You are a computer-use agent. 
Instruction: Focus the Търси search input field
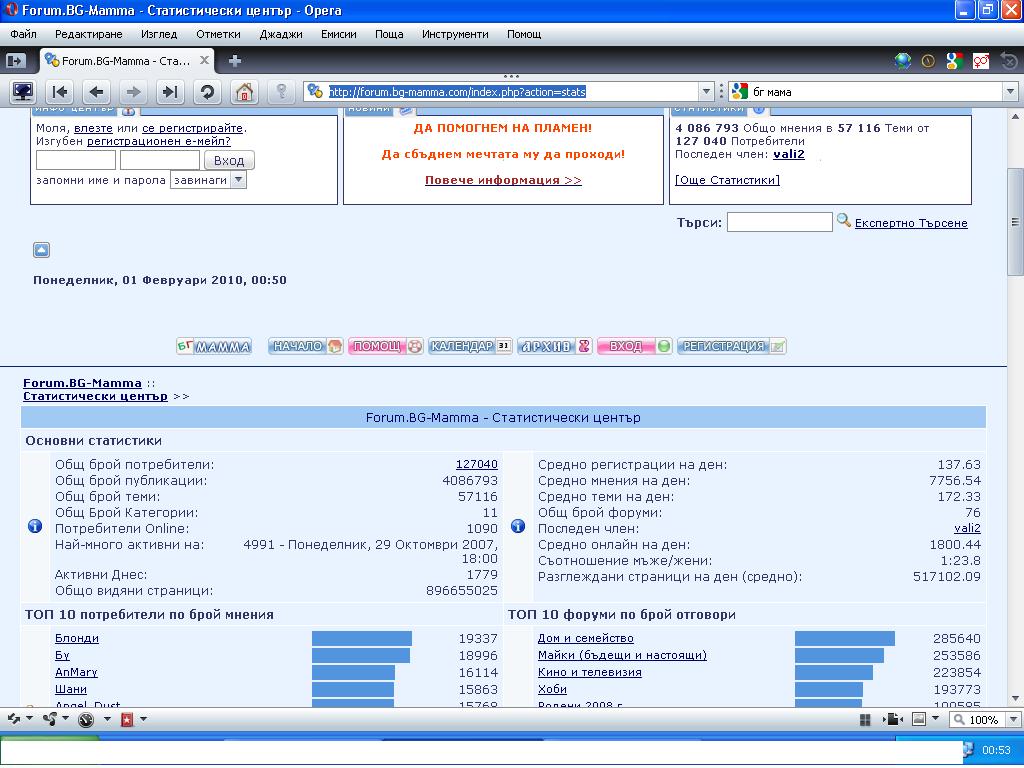[x=779, y=222]
